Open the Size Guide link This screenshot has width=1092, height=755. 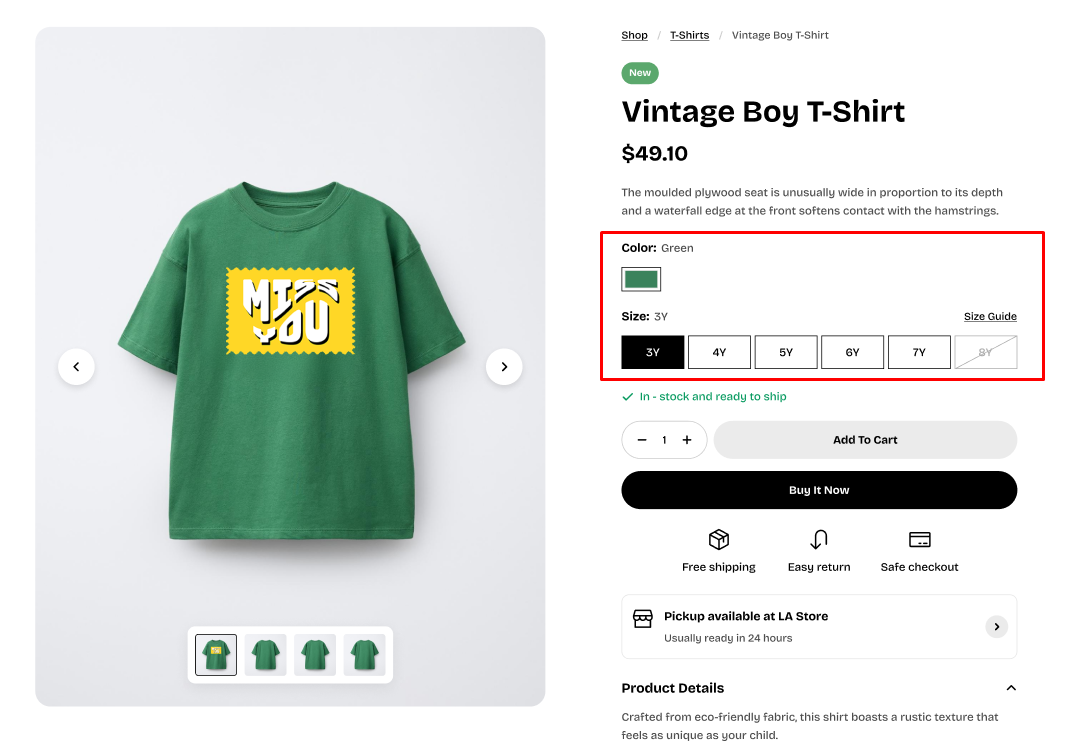coord(990,316)
